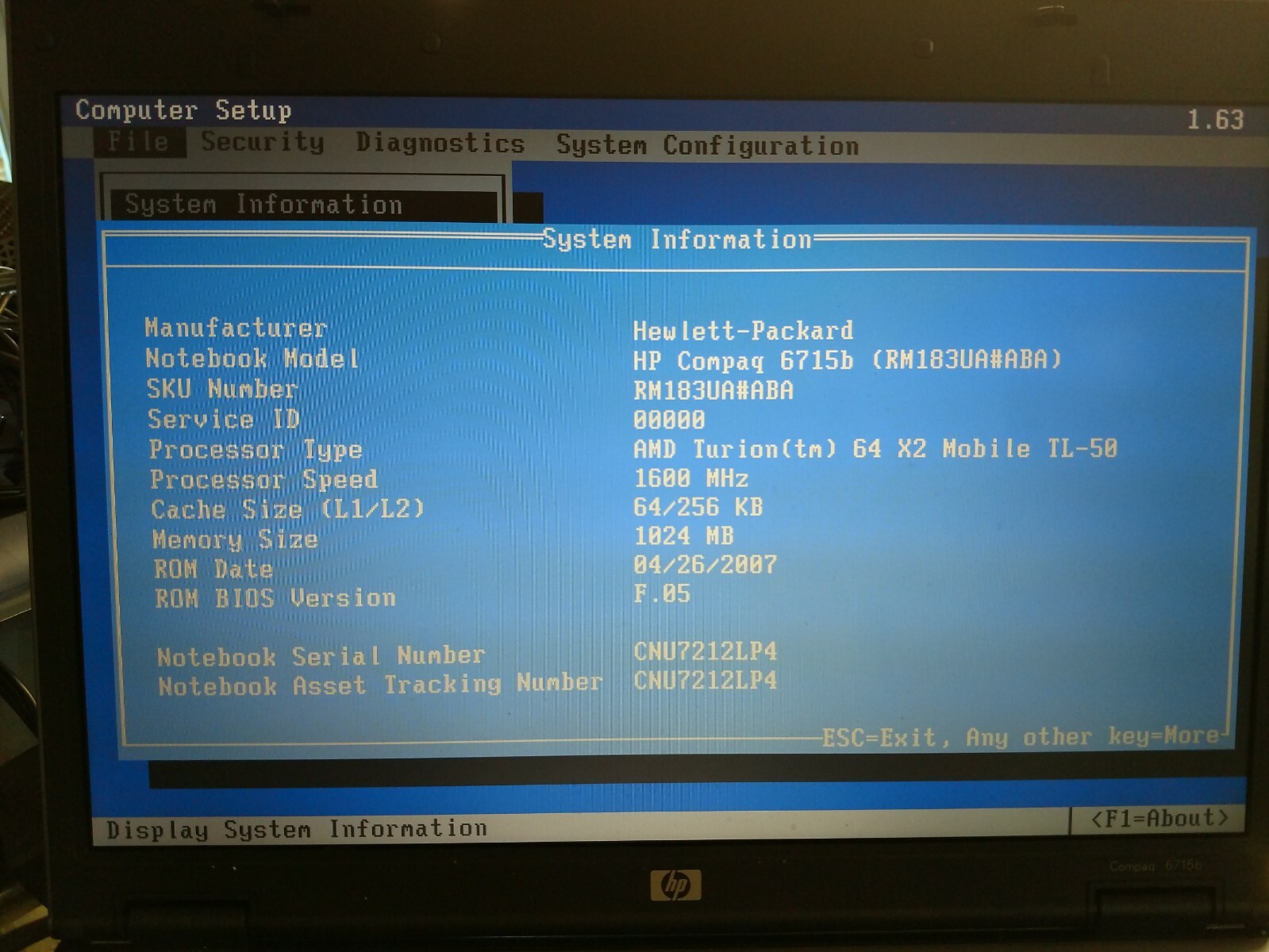Click the Processor Speed label
This screenshot has width=1269, height=952.
point(263,480)
